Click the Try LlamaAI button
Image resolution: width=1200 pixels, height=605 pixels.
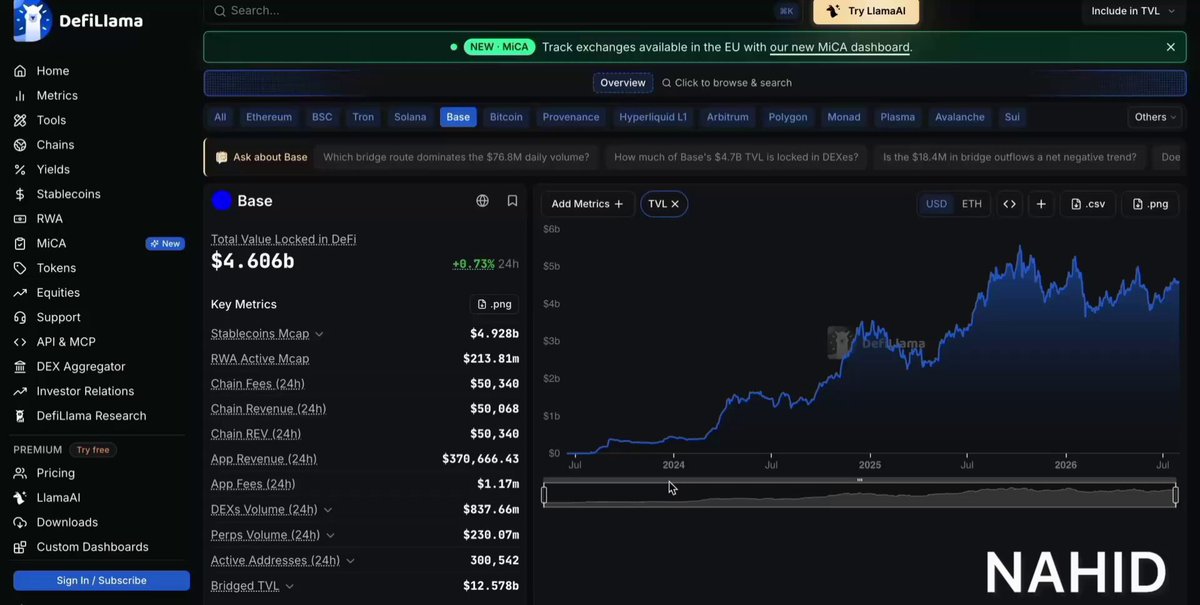click(866, 11)
